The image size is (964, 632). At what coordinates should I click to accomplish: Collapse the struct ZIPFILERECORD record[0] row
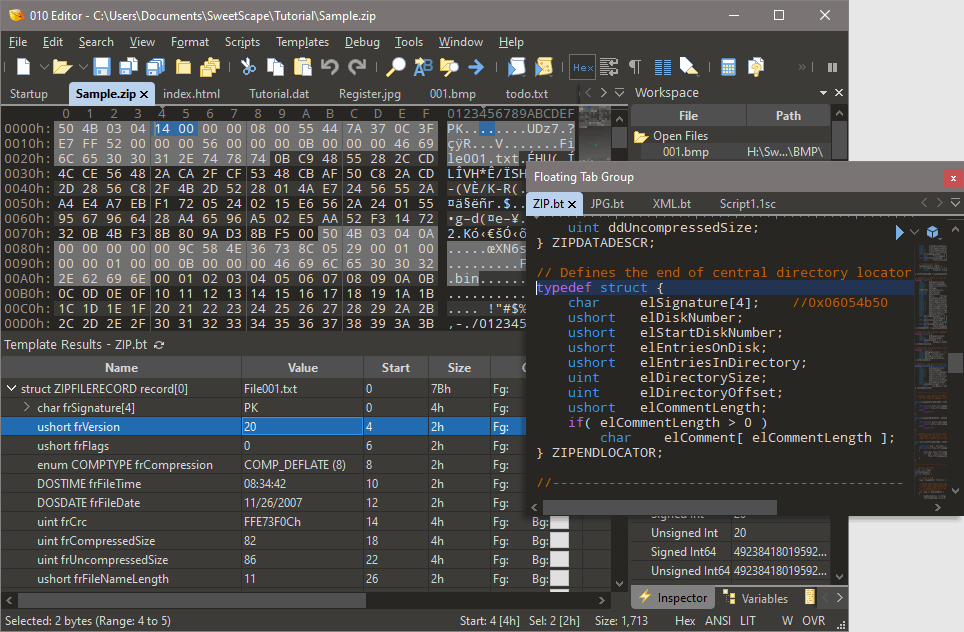tap(11, 389)
